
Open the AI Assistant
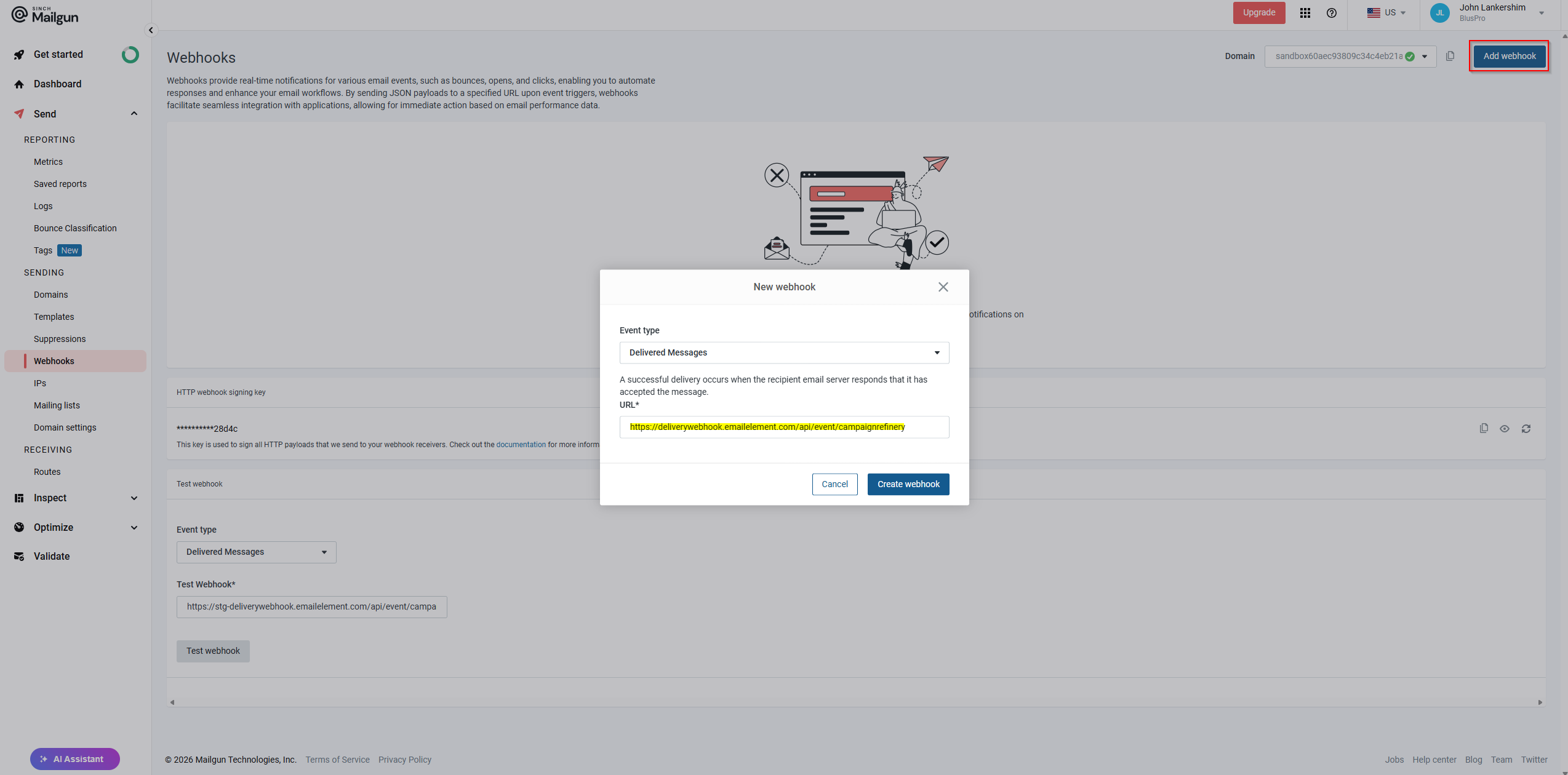(x=75, y=759)
